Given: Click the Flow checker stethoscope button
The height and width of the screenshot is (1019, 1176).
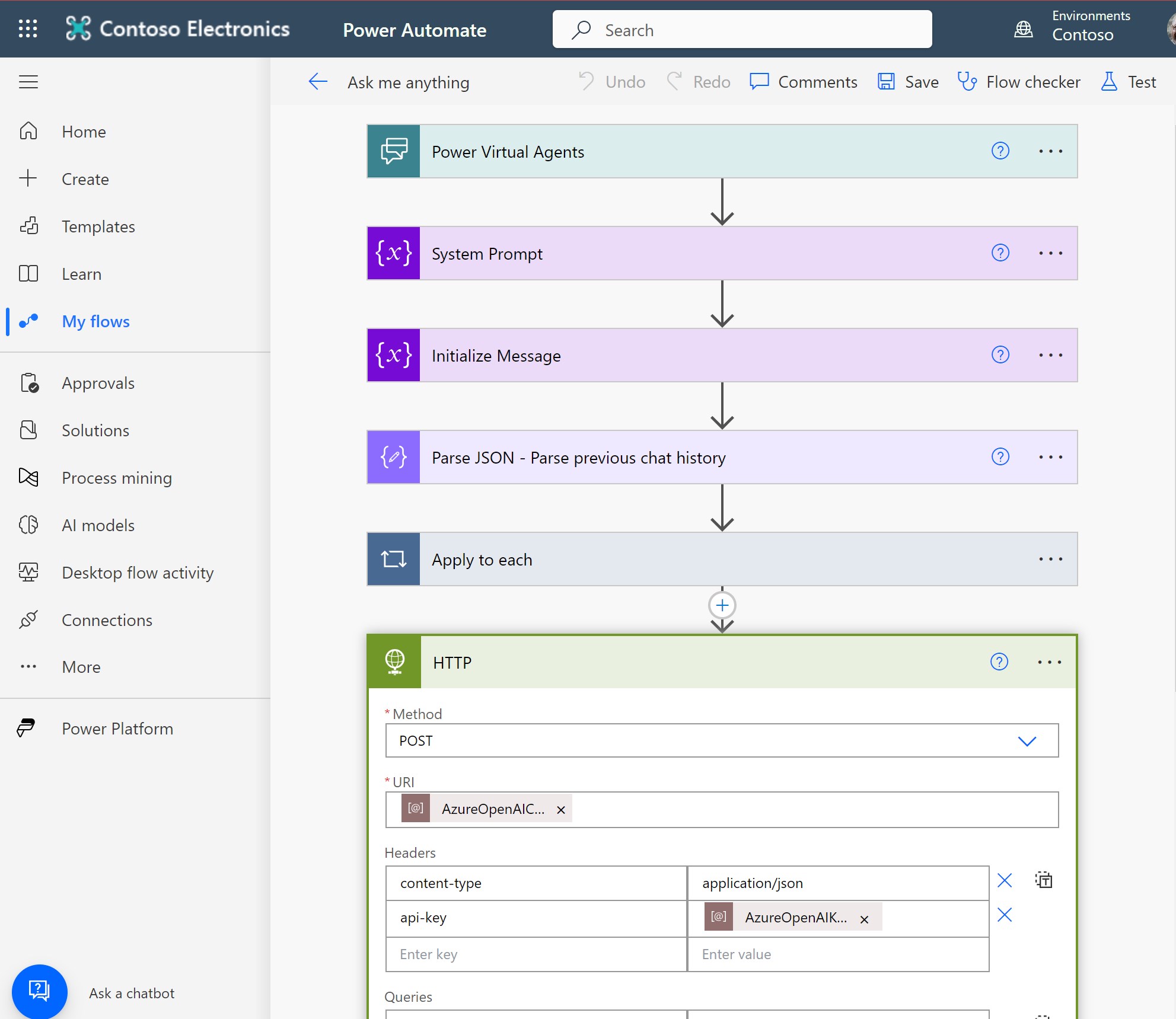Looking at the screenshot, I should point(1019,82).
